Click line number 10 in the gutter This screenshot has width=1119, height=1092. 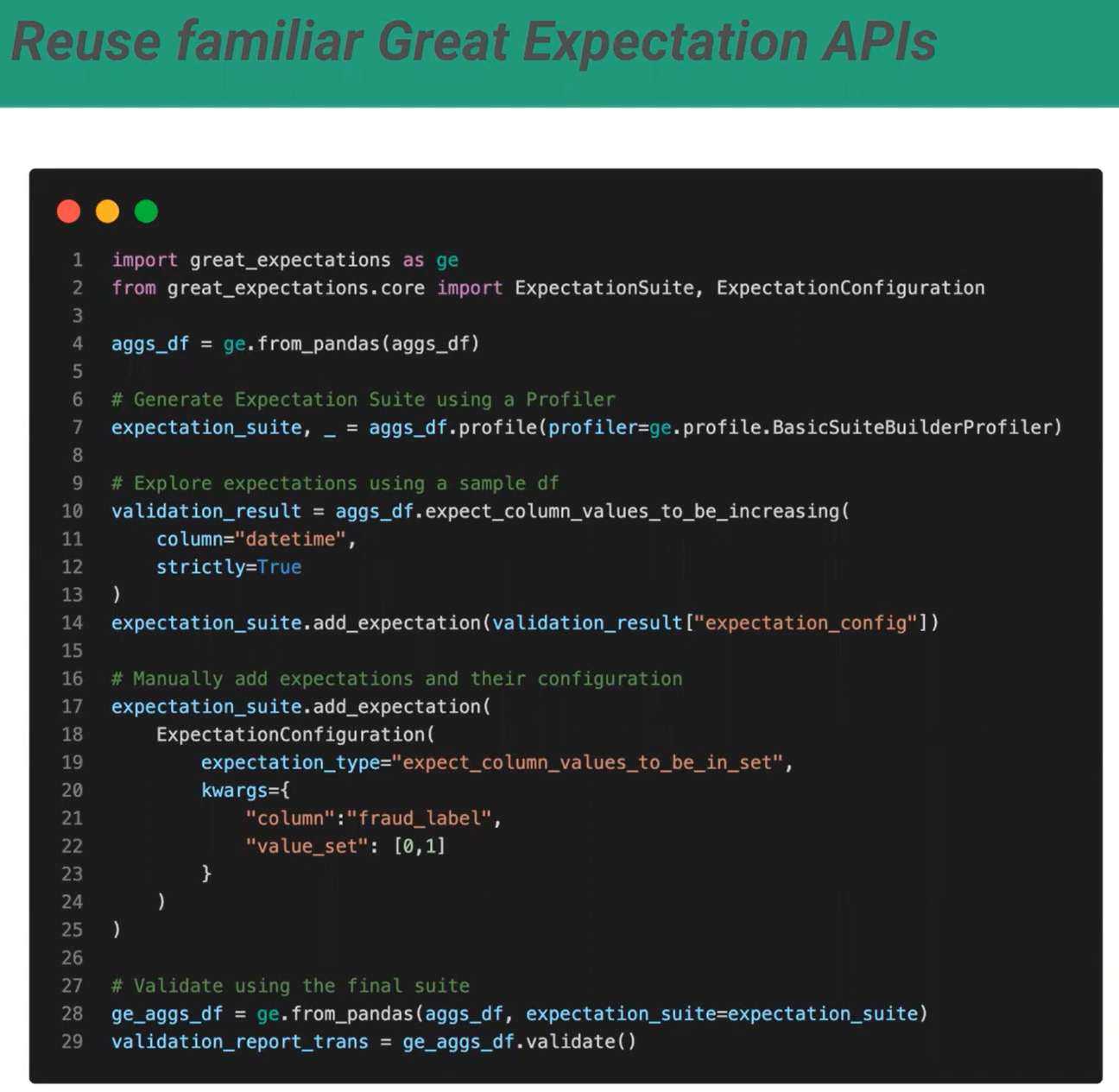point(73,511)
